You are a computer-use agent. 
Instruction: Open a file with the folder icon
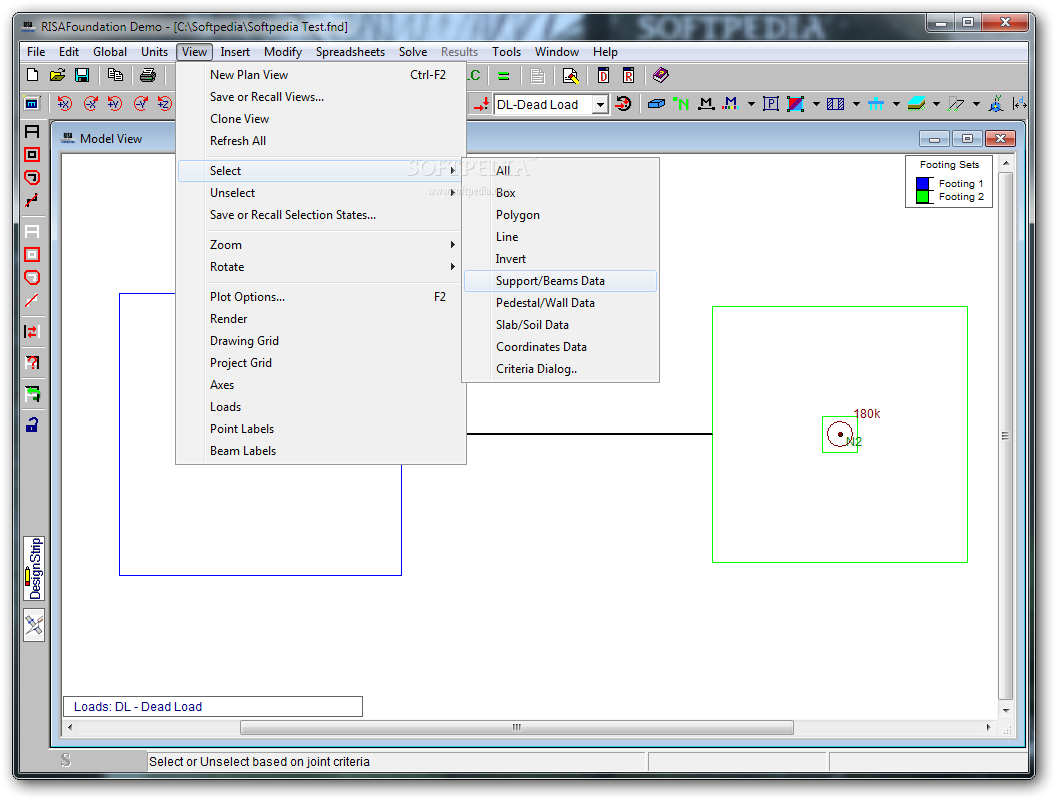click(57, 75)
